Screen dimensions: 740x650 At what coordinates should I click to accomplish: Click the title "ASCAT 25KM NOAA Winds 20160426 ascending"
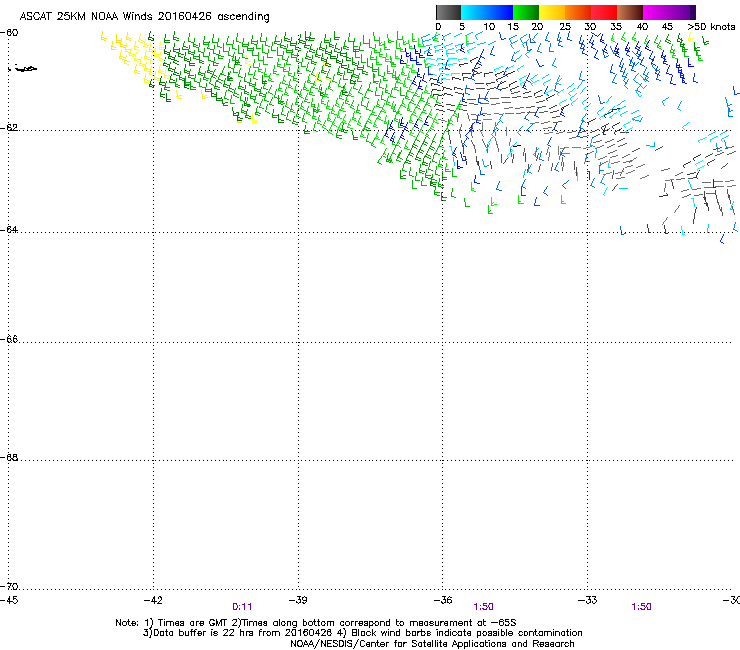(x=144, y=16)
